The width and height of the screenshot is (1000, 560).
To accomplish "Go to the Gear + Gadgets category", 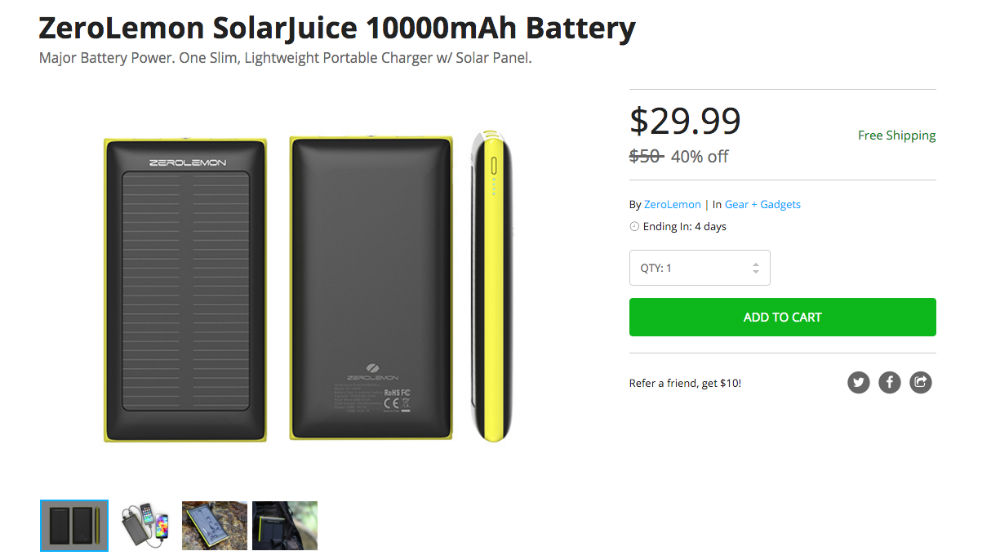I will tap(762, 204).
